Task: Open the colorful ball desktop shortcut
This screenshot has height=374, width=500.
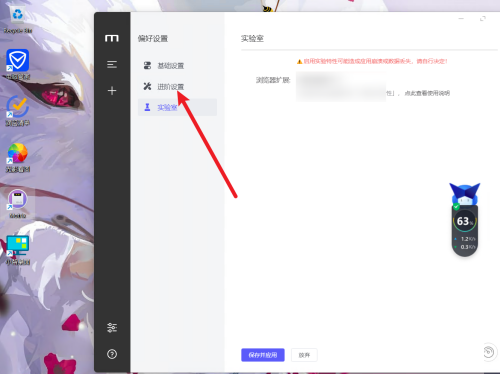Action: 18,157
